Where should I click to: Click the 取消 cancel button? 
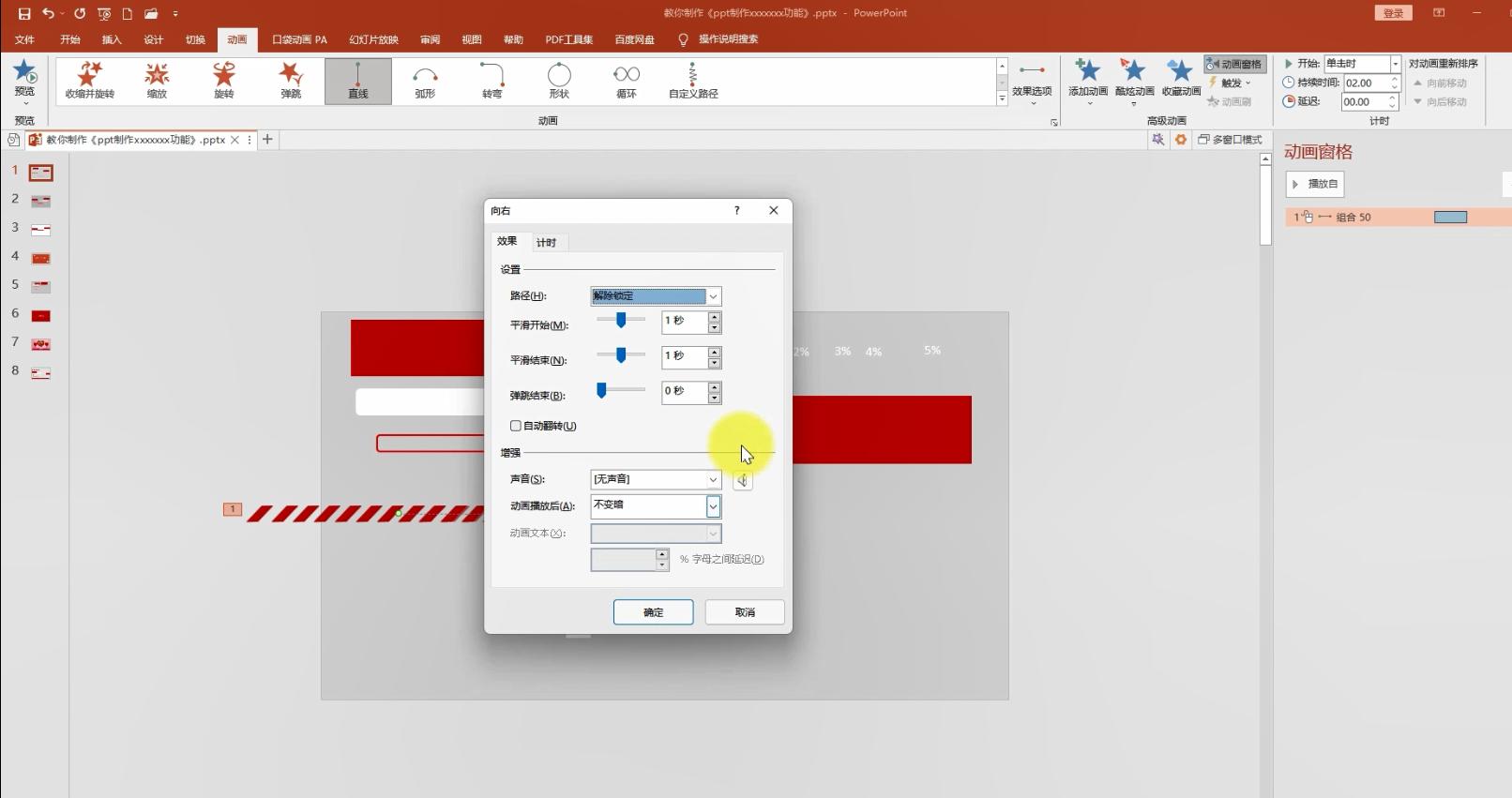745,612
